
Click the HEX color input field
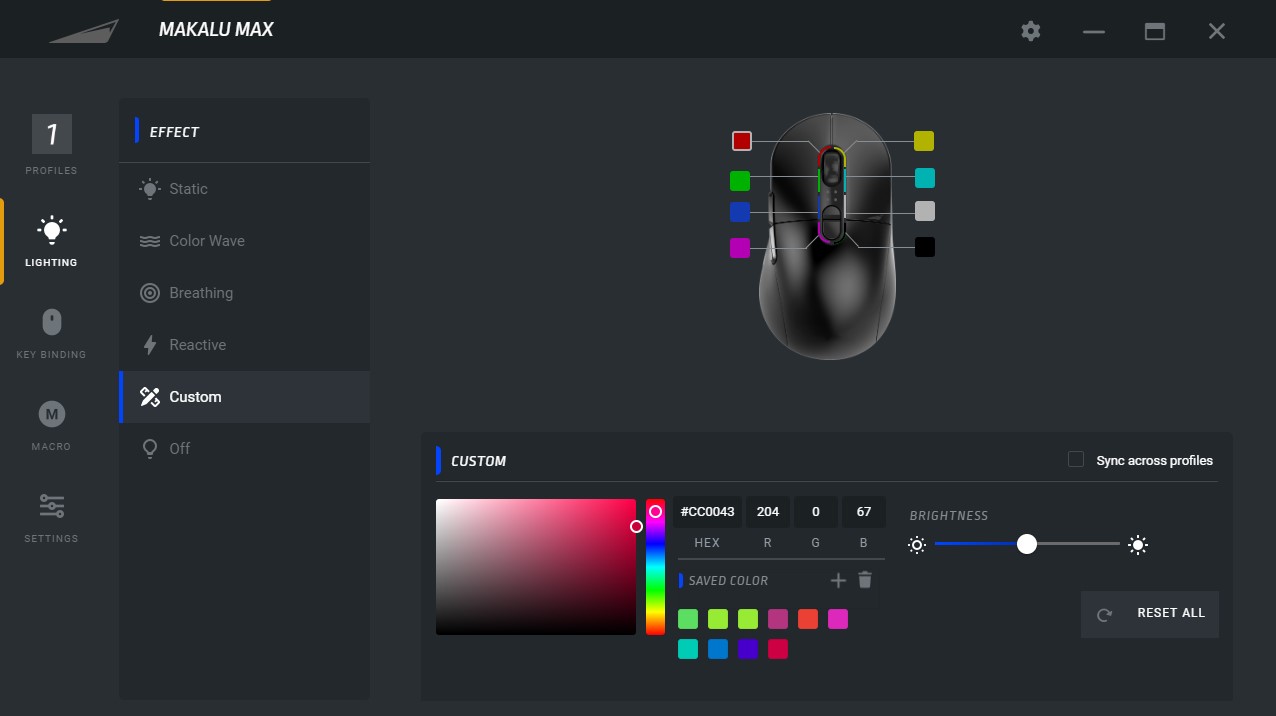[707, 512]
